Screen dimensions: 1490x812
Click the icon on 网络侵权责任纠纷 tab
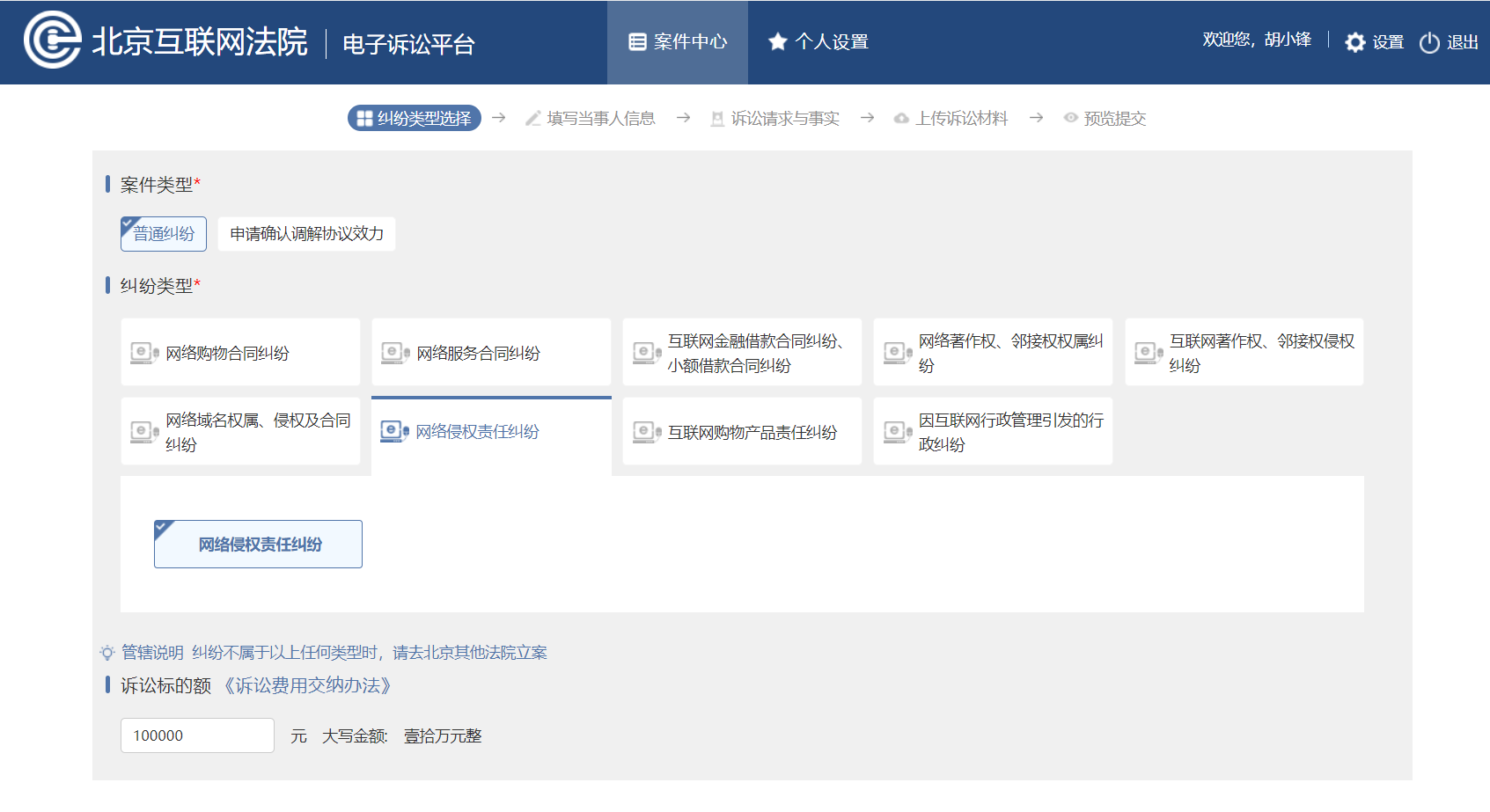pyautogui.click(x=394, y=431)
